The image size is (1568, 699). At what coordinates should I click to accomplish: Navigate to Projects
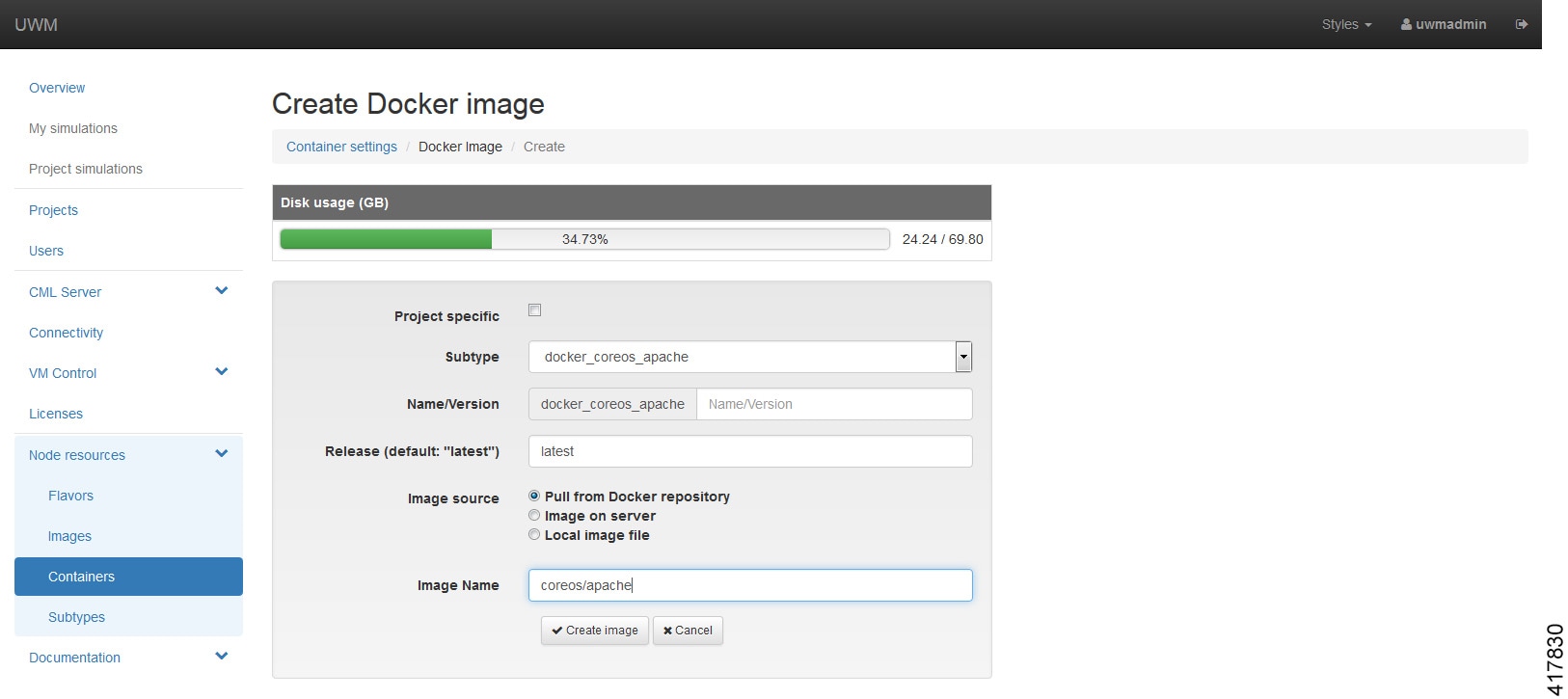pyautogui.click(x=53, y=210)
